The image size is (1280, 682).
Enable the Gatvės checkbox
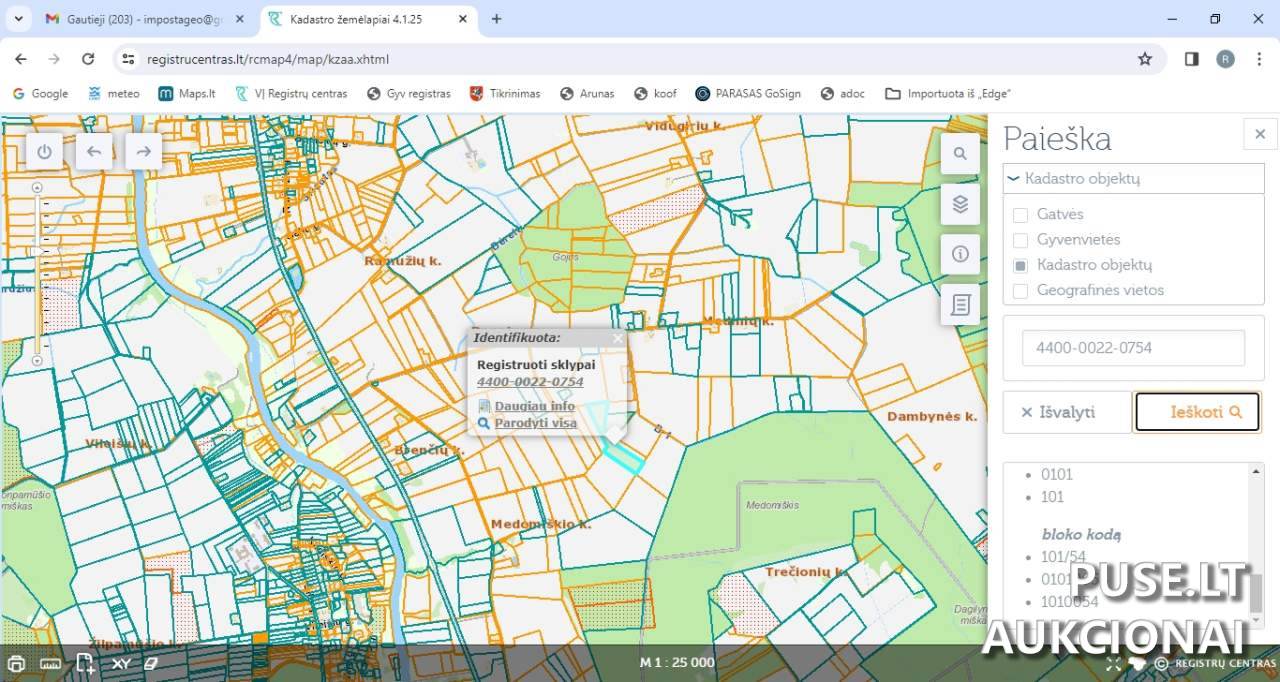[1020, 215]
